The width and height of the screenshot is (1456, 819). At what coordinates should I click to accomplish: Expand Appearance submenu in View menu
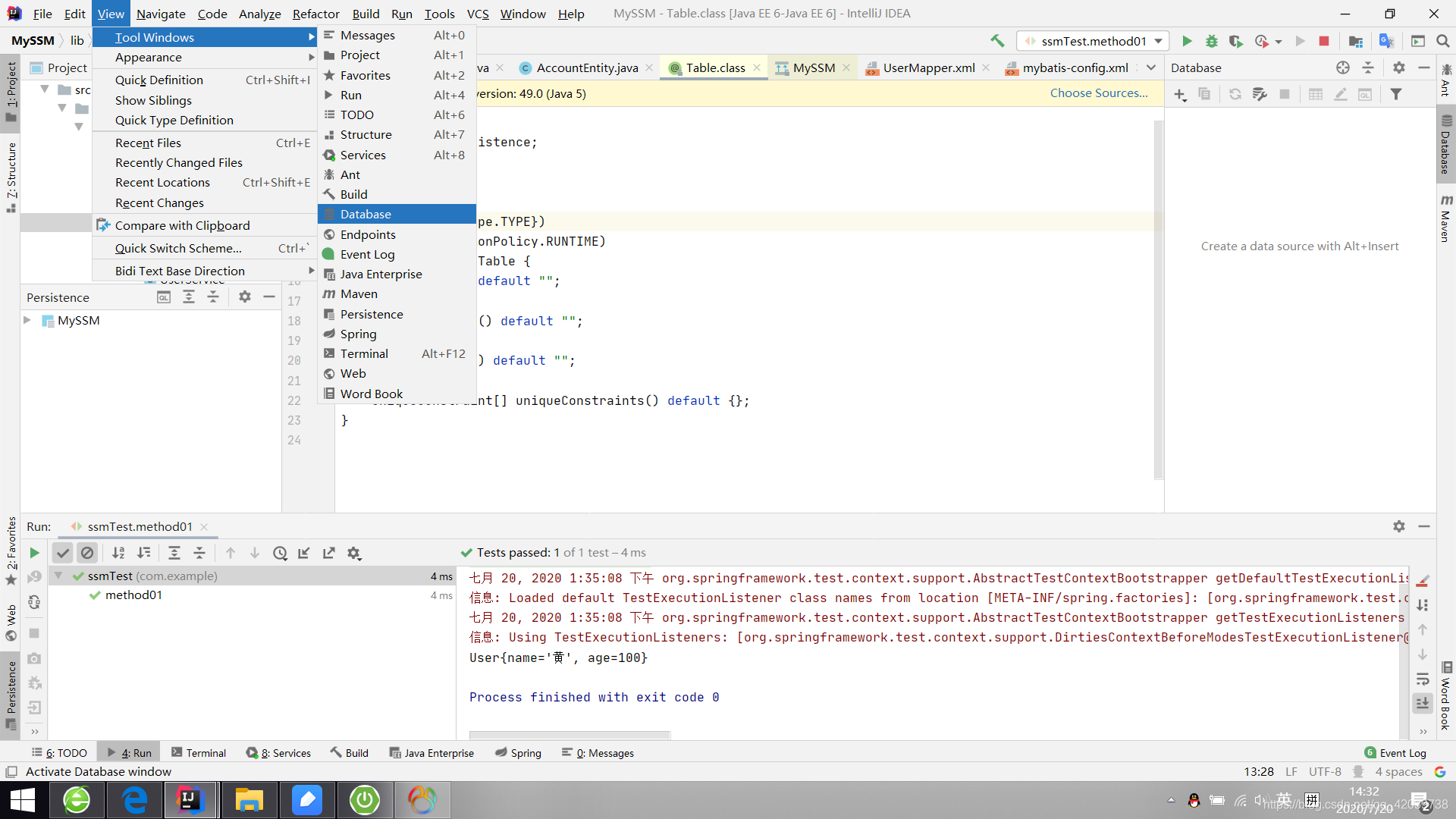coord(205,57)
